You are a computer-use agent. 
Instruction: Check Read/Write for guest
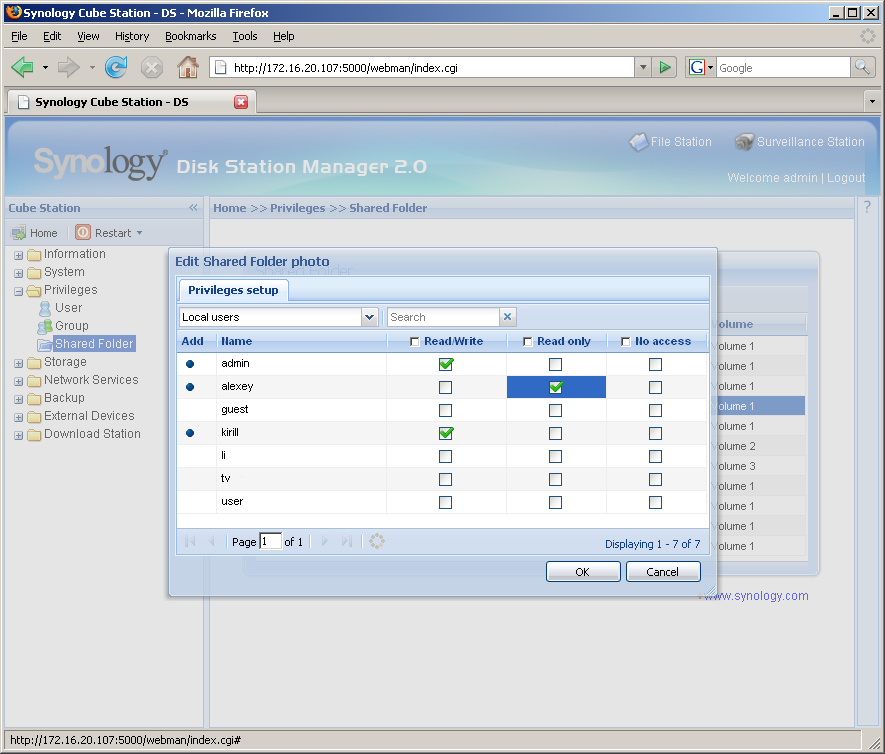[445, 410]
